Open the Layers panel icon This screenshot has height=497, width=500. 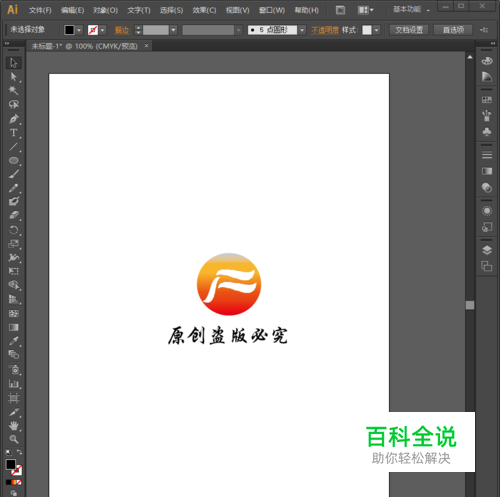point(487,250)
